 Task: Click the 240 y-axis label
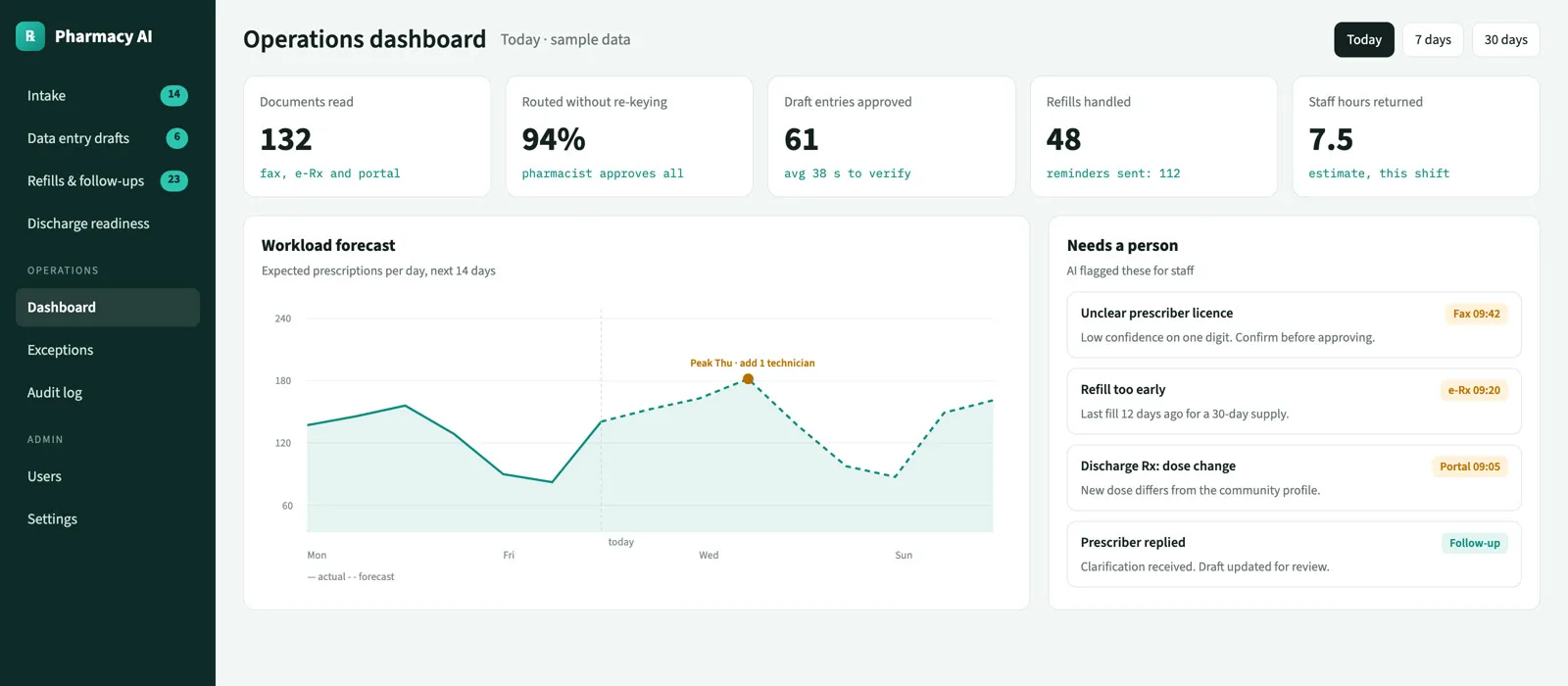point(283,318)
